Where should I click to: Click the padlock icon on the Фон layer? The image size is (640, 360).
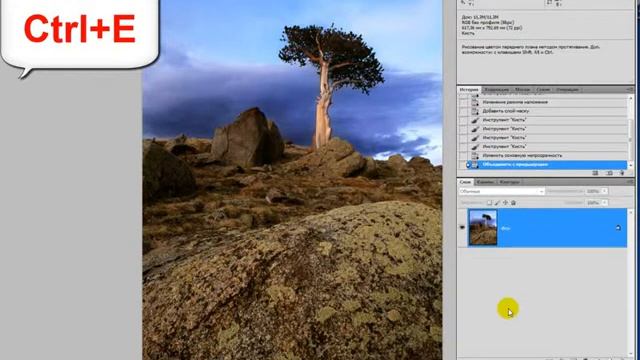click(x=618, y=228)
